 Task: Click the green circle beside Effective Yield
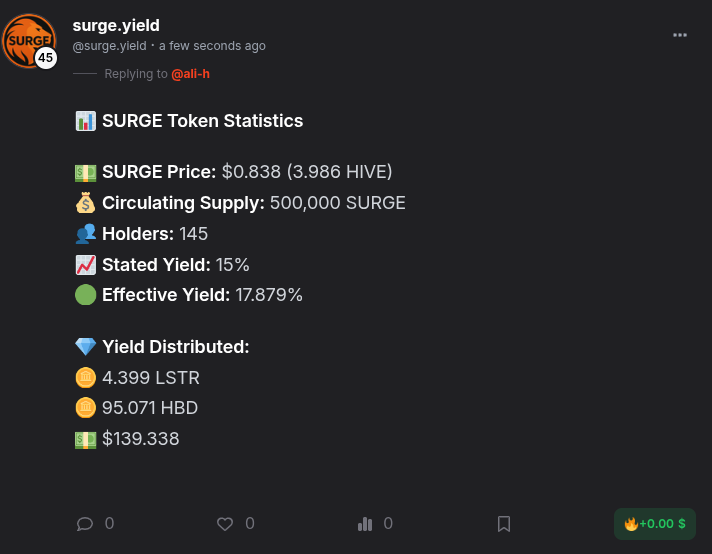(x=85, y=295)
